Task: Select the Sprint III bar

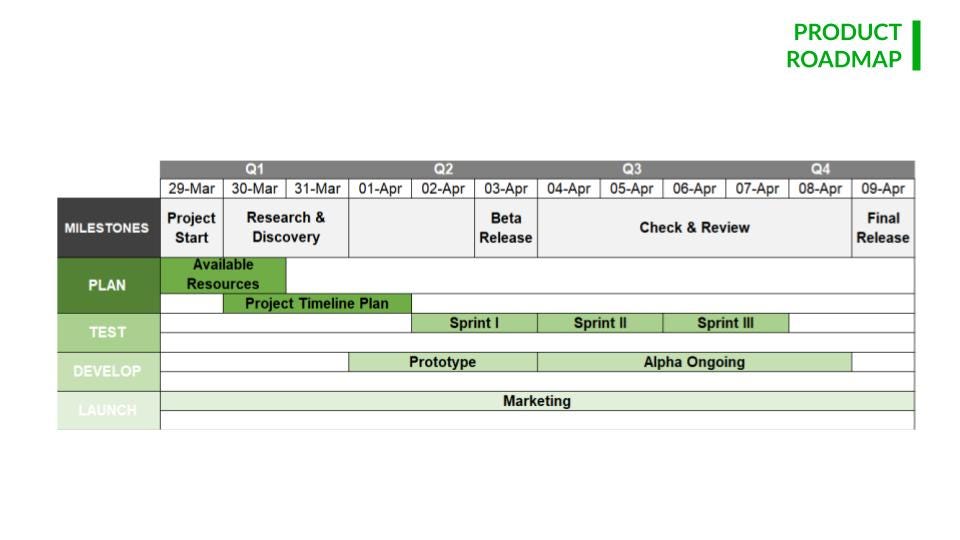Action: click(x=726, y=323)
